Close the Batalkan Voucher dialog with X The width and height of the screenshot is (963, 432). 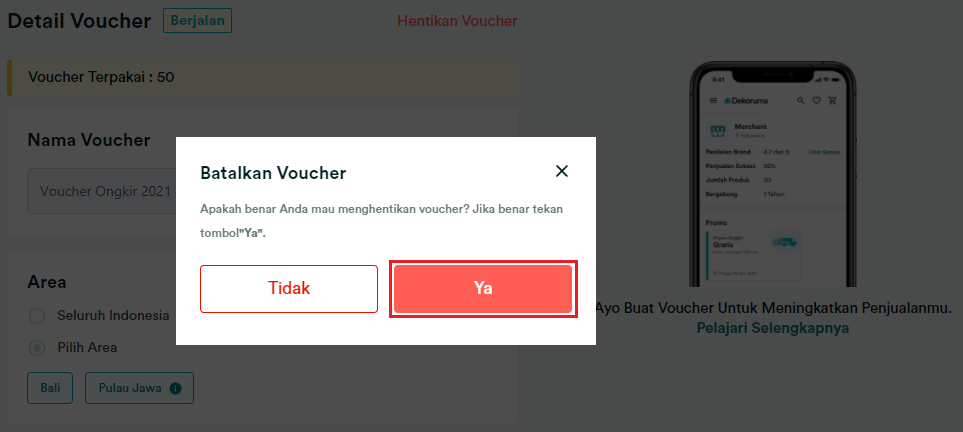(x=561, y=171)
